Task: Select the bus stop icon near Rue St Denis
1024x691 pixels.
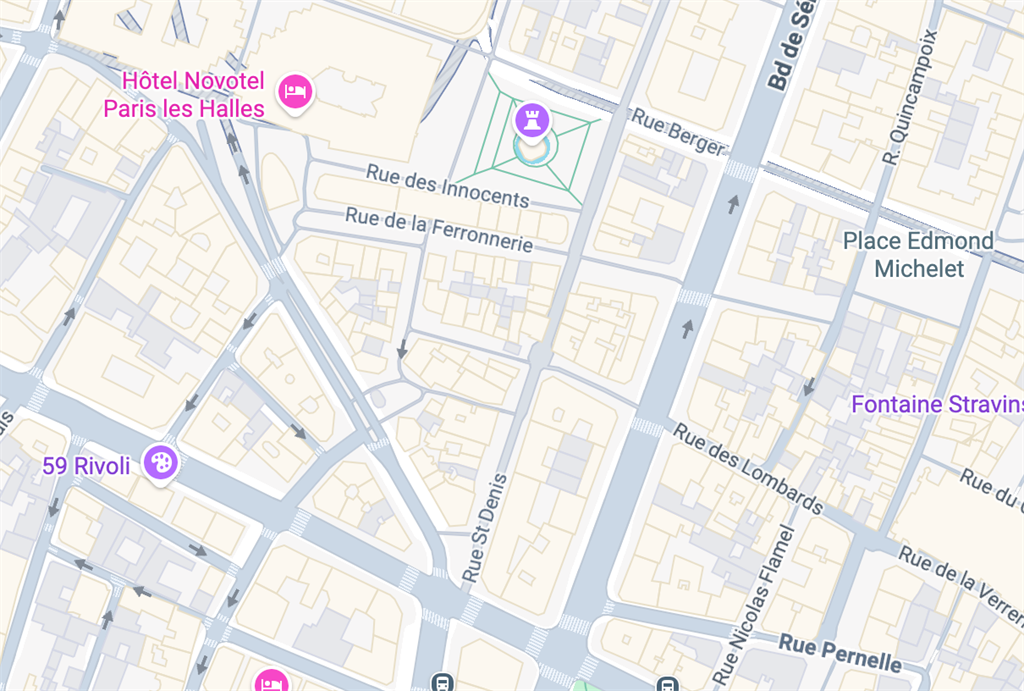Action: pos(441,683)
